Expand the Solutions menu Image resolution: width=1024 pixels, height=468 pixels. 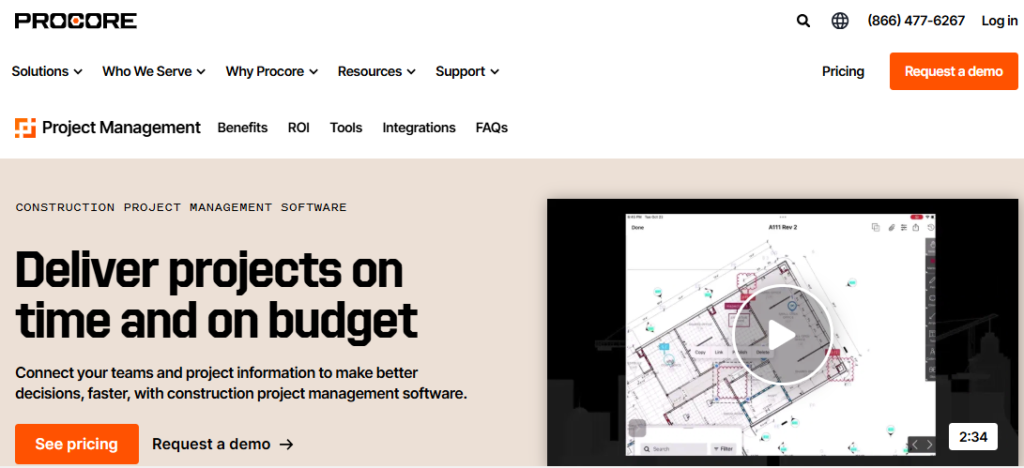(x=47, y=71)
